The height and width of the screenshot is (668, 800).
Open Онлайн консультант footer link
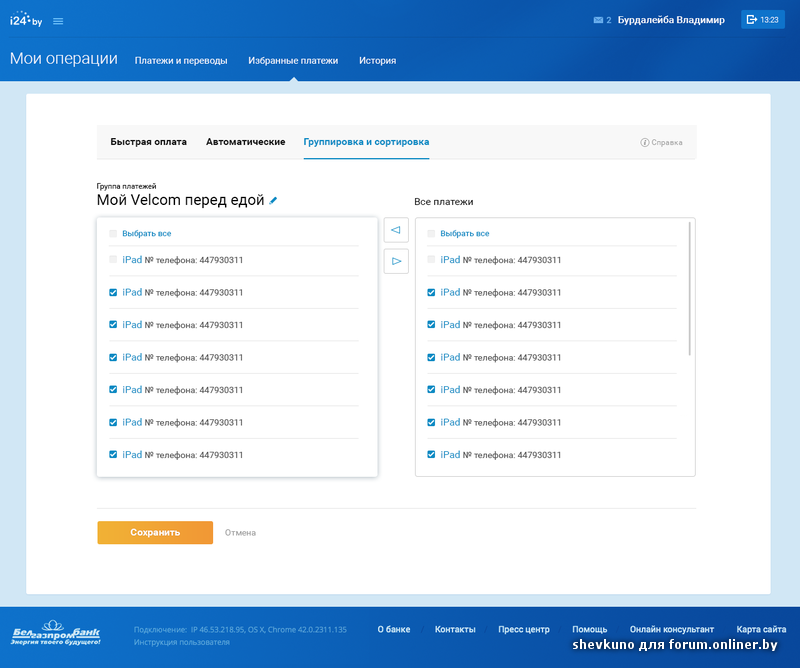(671, 629)
